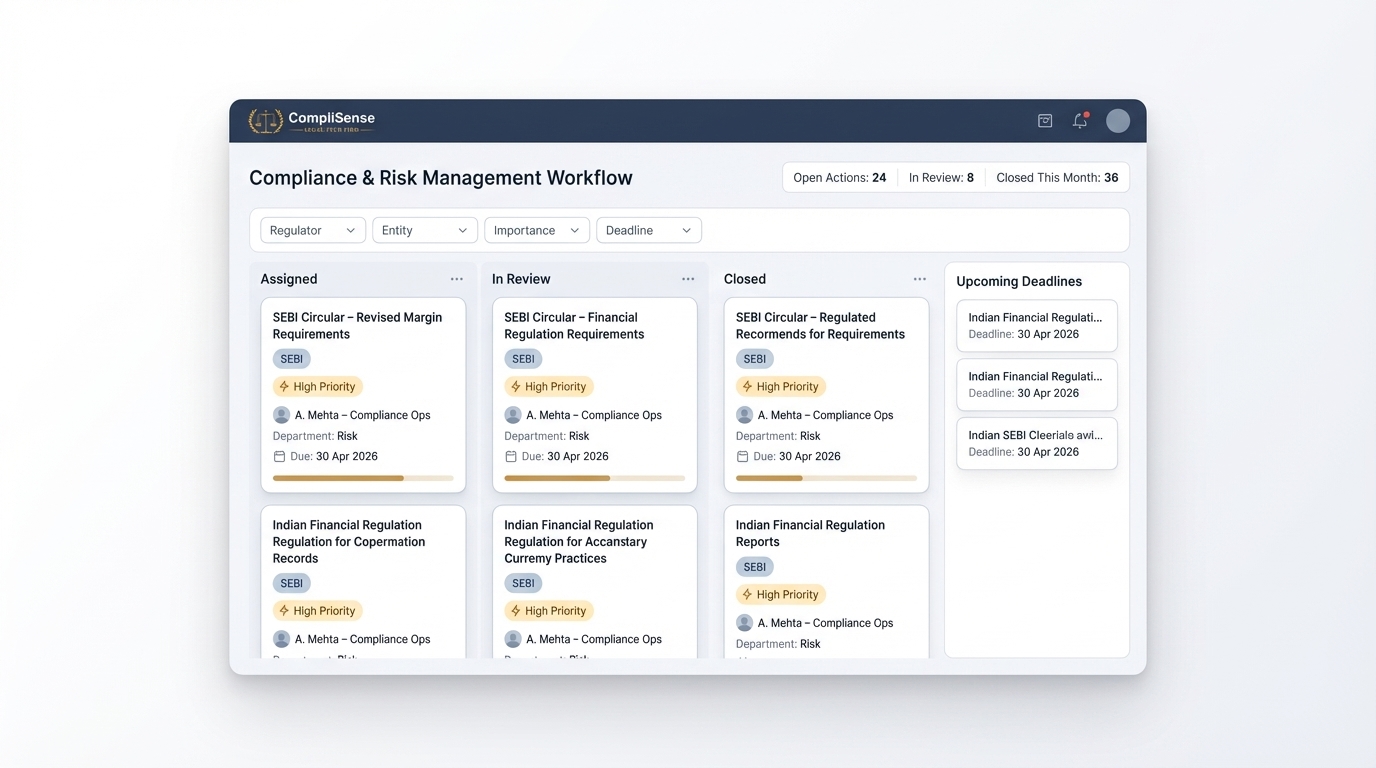The image size is (1376, 768).
Task: Click calendar icon on Financial Regulation Requirements card
Action: pos(511,456)
